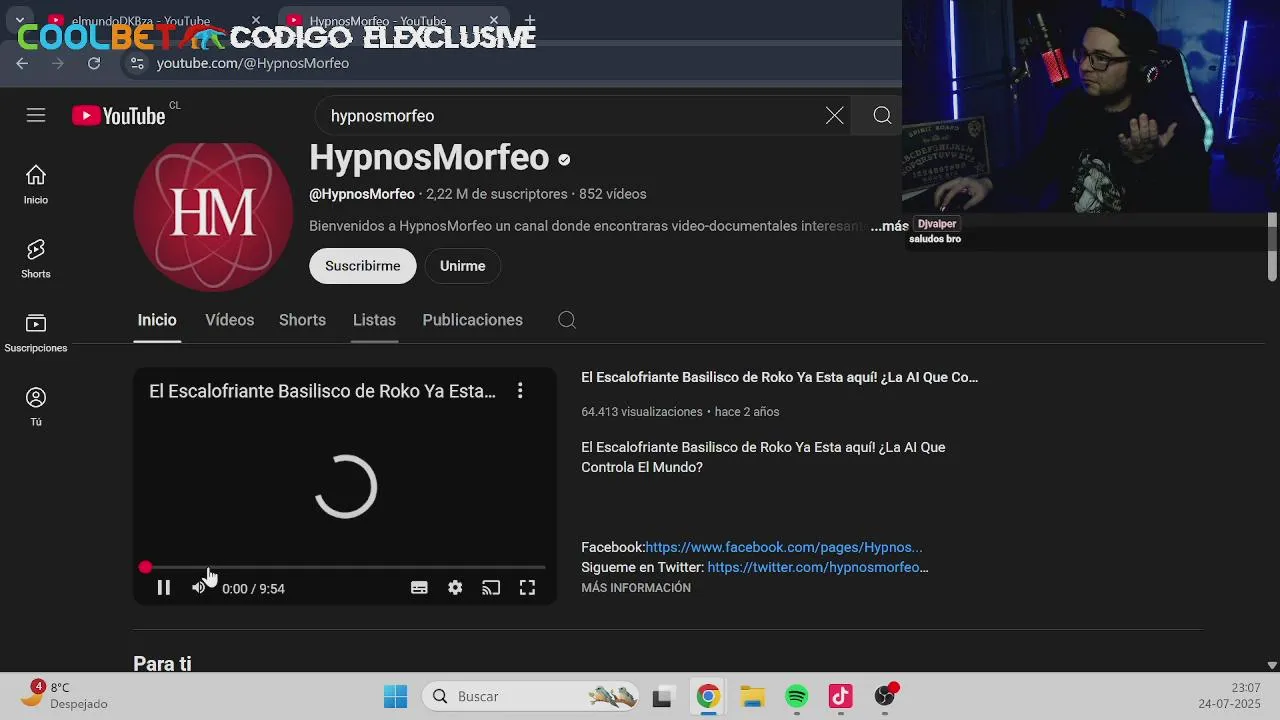Open the Listas channel tab
This screenshot has width=1280, height=720.
coord(374,320)
